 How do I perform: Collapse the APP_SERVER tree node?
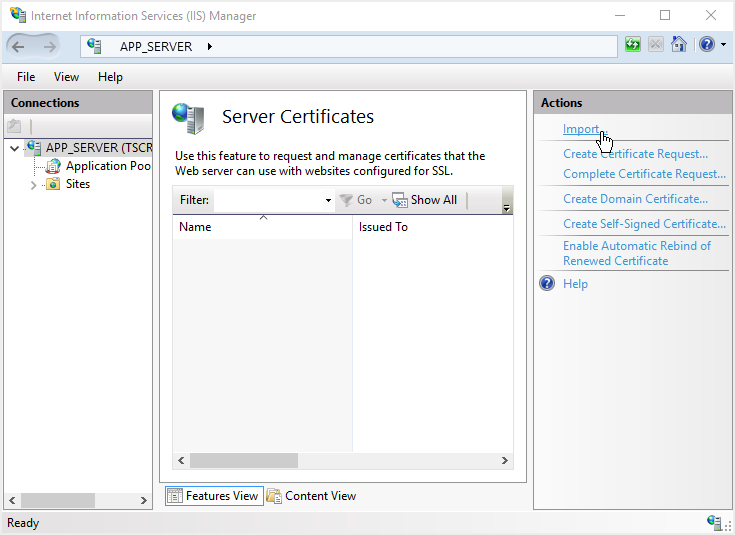15,149
